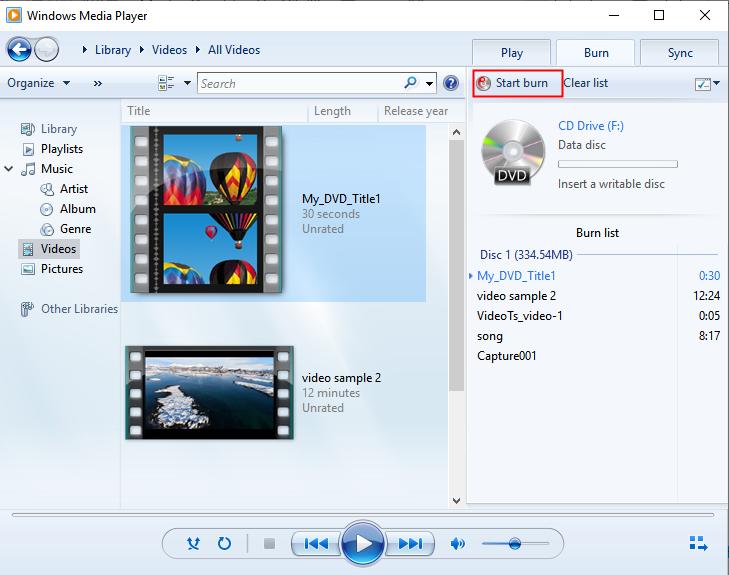Switch to Now Playing view icon

click(x=698, y=544)
